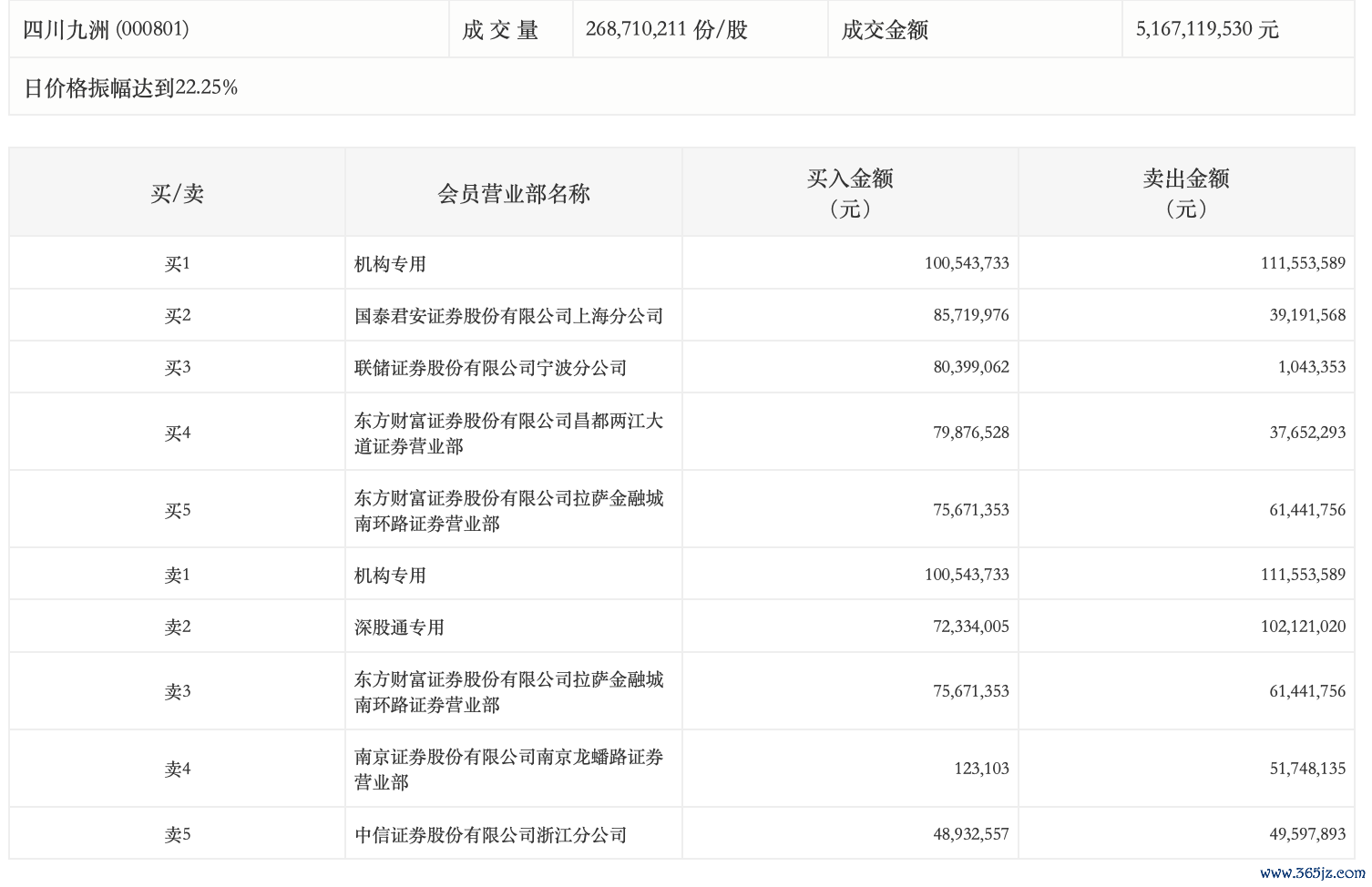This screenshot has height=887, width=1372.
Task: Click the buy amount 48,932,557
Action: [x=971, y=834]
